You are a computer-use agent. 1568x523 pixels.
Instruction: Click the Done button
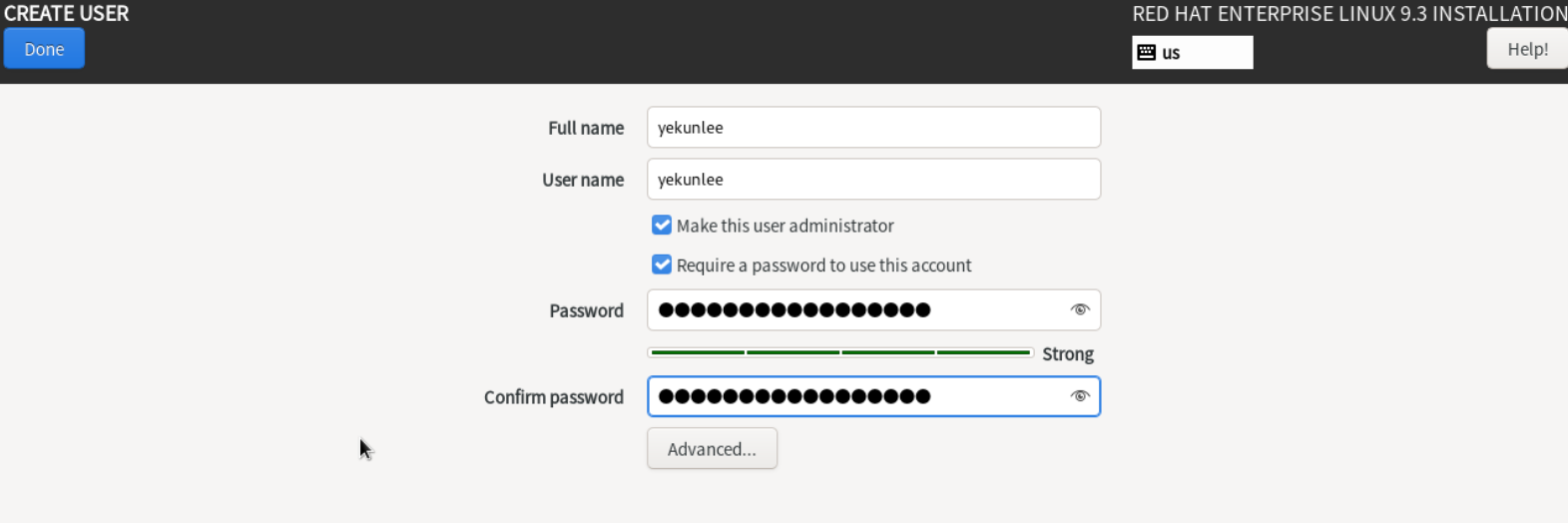(44, 49)
